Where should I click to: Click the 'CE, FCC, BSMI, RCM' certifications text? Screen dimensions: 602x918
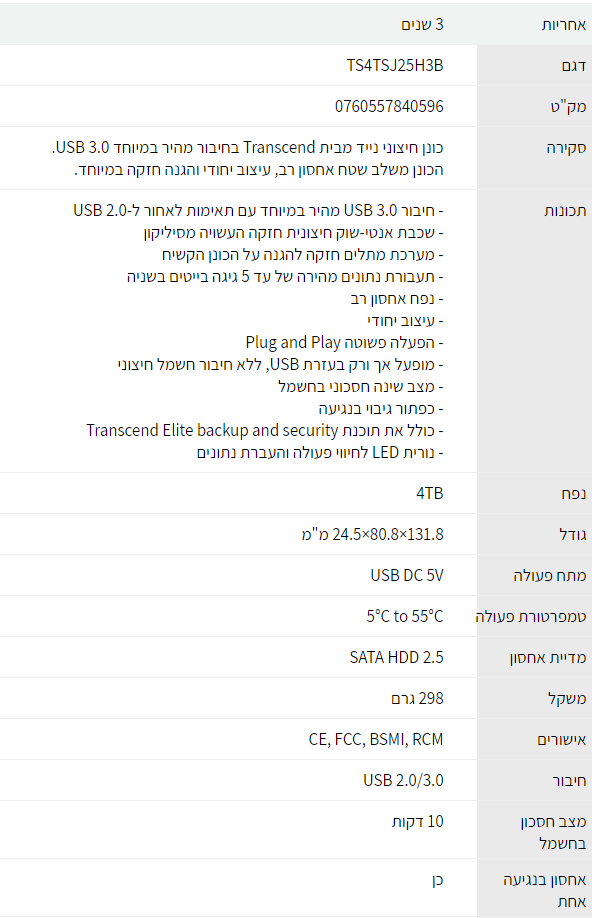pyautogui.click(x=376, y=739)
